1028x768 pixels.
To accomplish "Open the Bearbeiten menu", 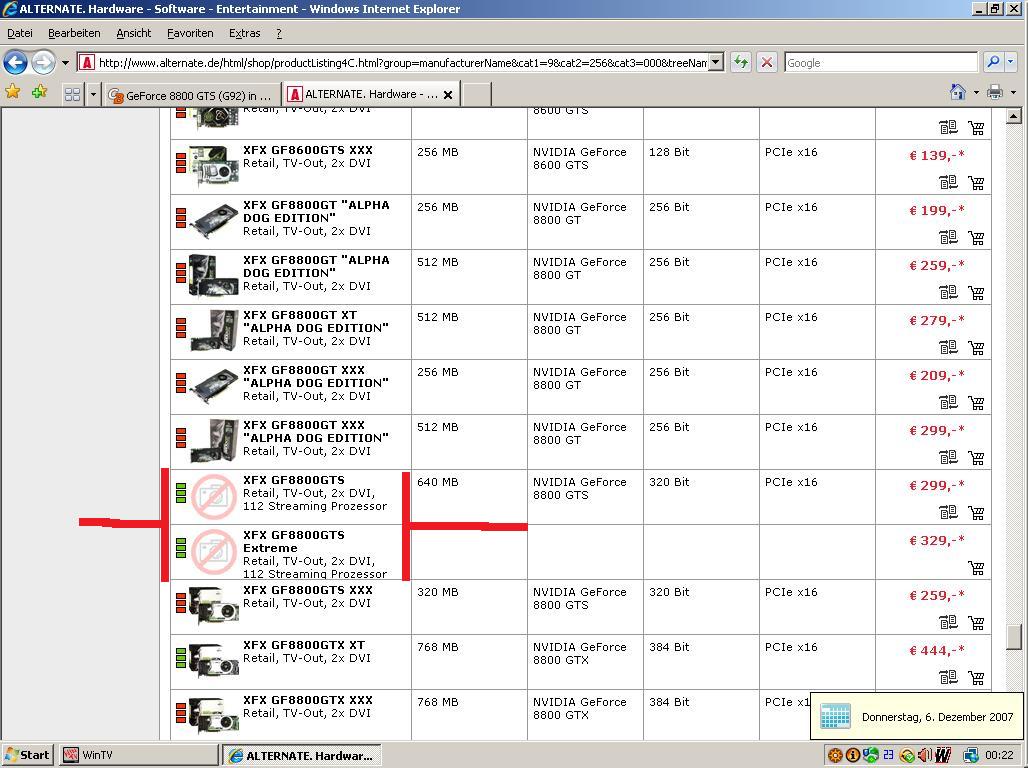I will 74,33.
